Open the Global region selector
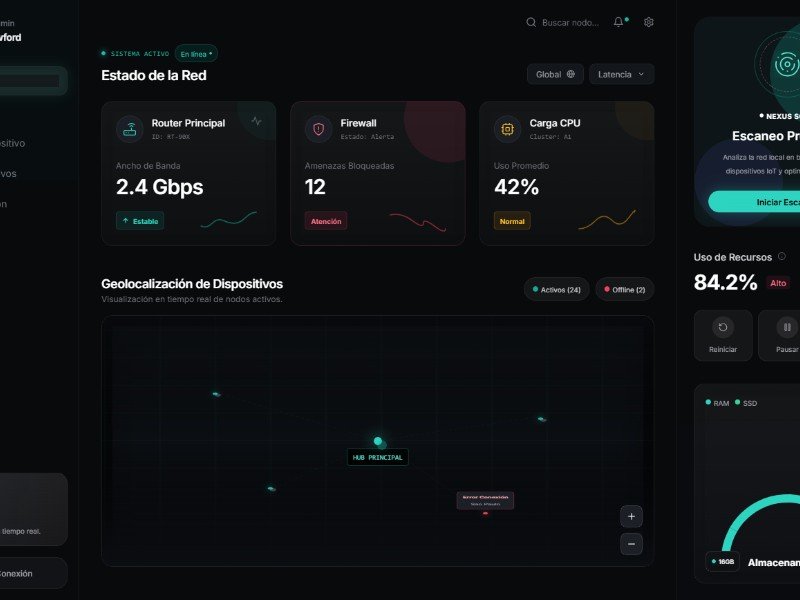 (x=555, y=74)
